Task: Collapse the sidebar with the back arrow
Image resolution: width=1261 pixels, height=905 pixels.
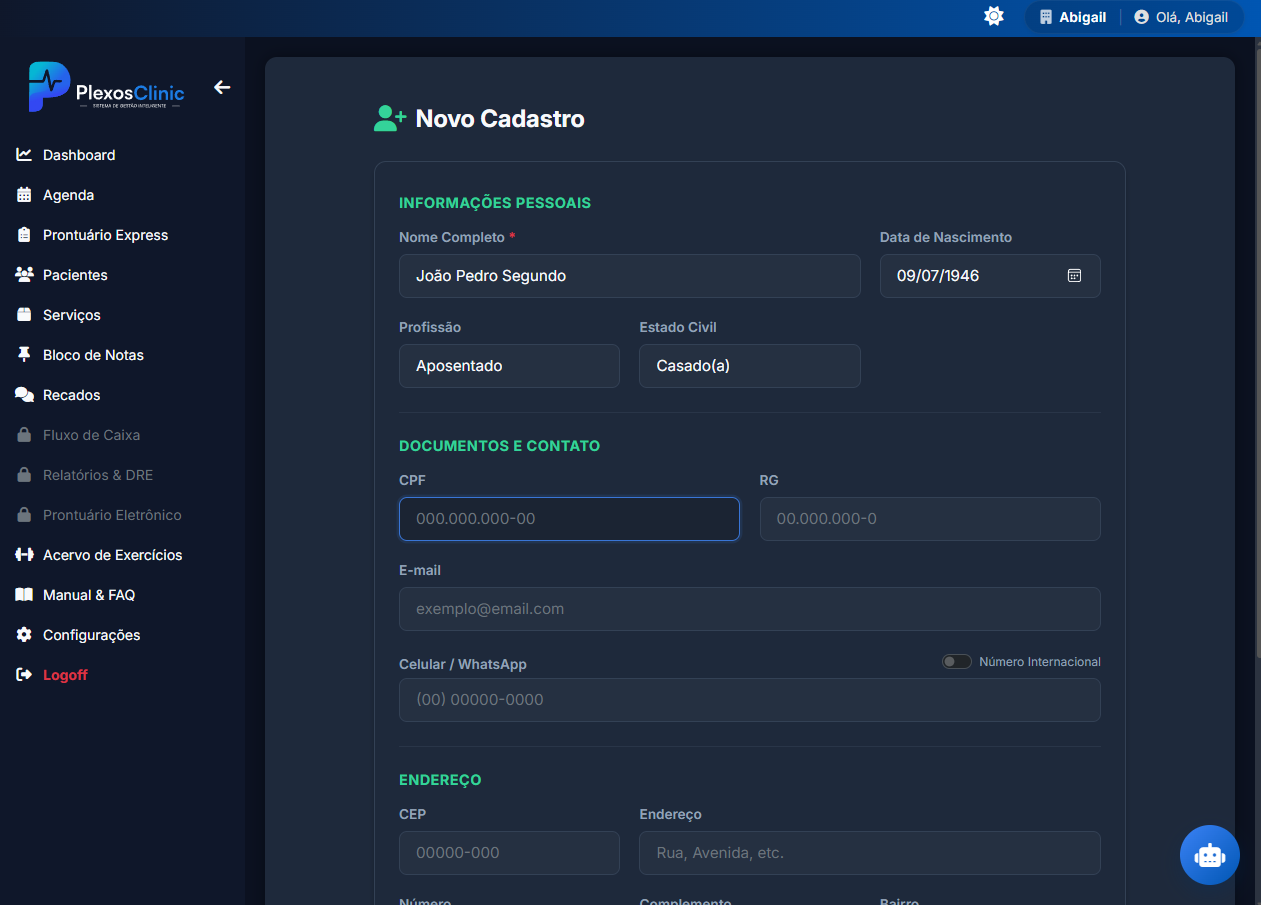Action: [x=222, y=88]
